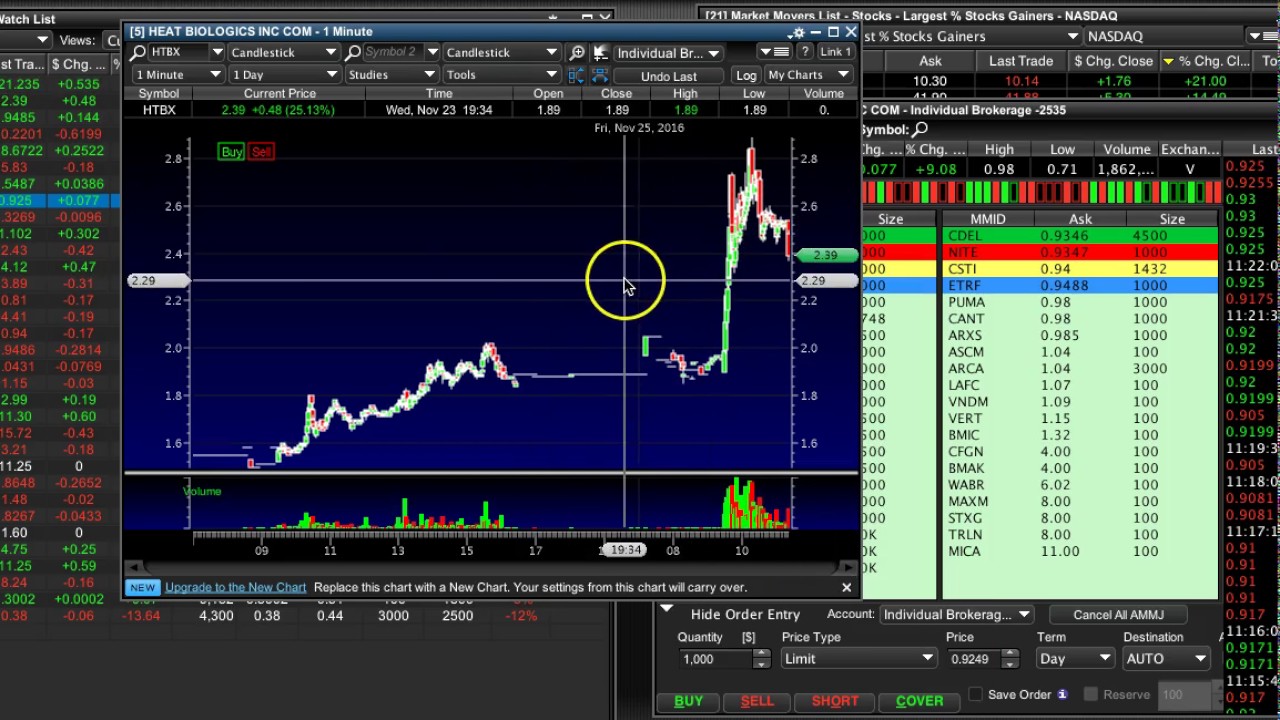Open the Tools dropdown
This screenshot has width=1280, height=720.
point(501,75)
